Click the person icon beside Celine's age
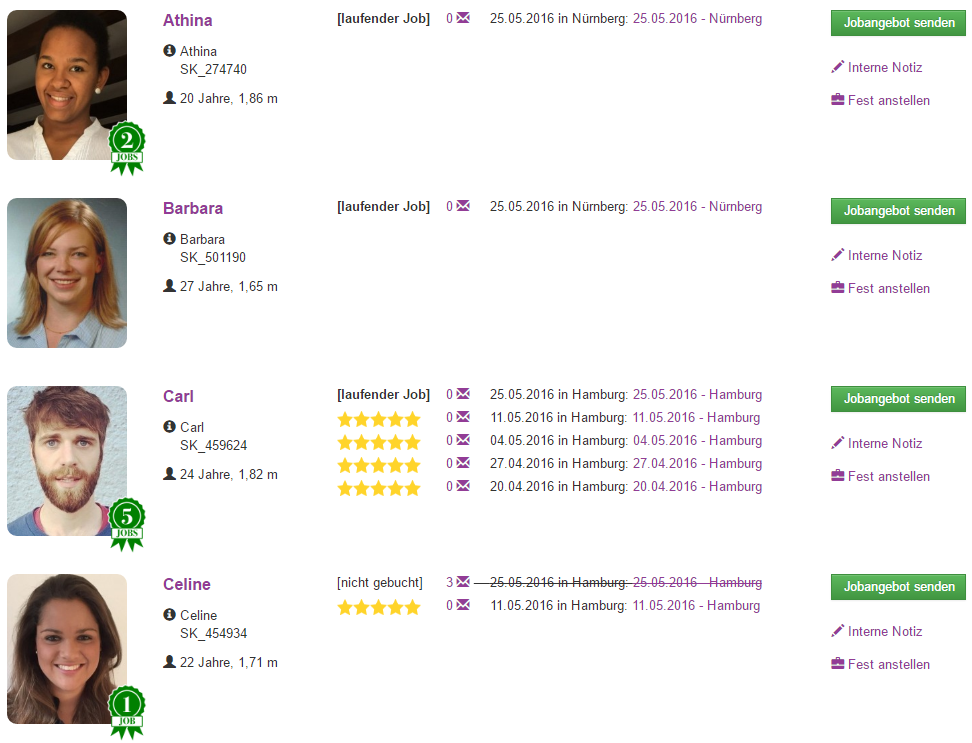The width and height of the screenshot is (972, 743). [169, 662]
